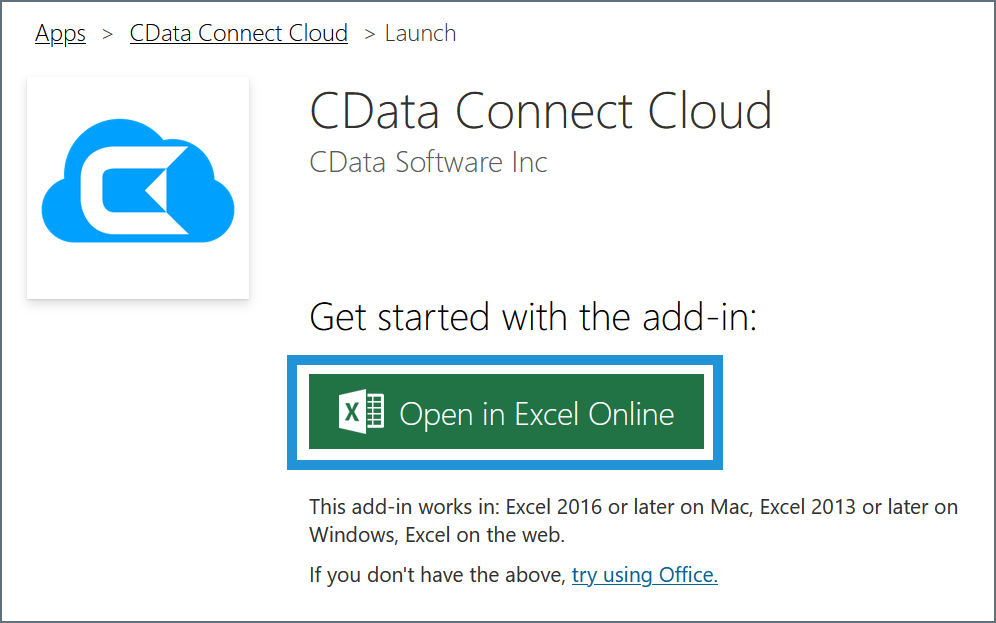Click the Excel icon on the green button
996x623 pixels.
(x=361, y=412)
